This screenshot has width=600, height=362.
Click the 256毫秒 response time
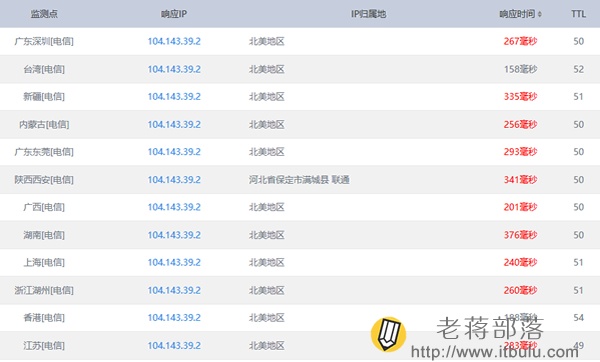pos(520,124)
